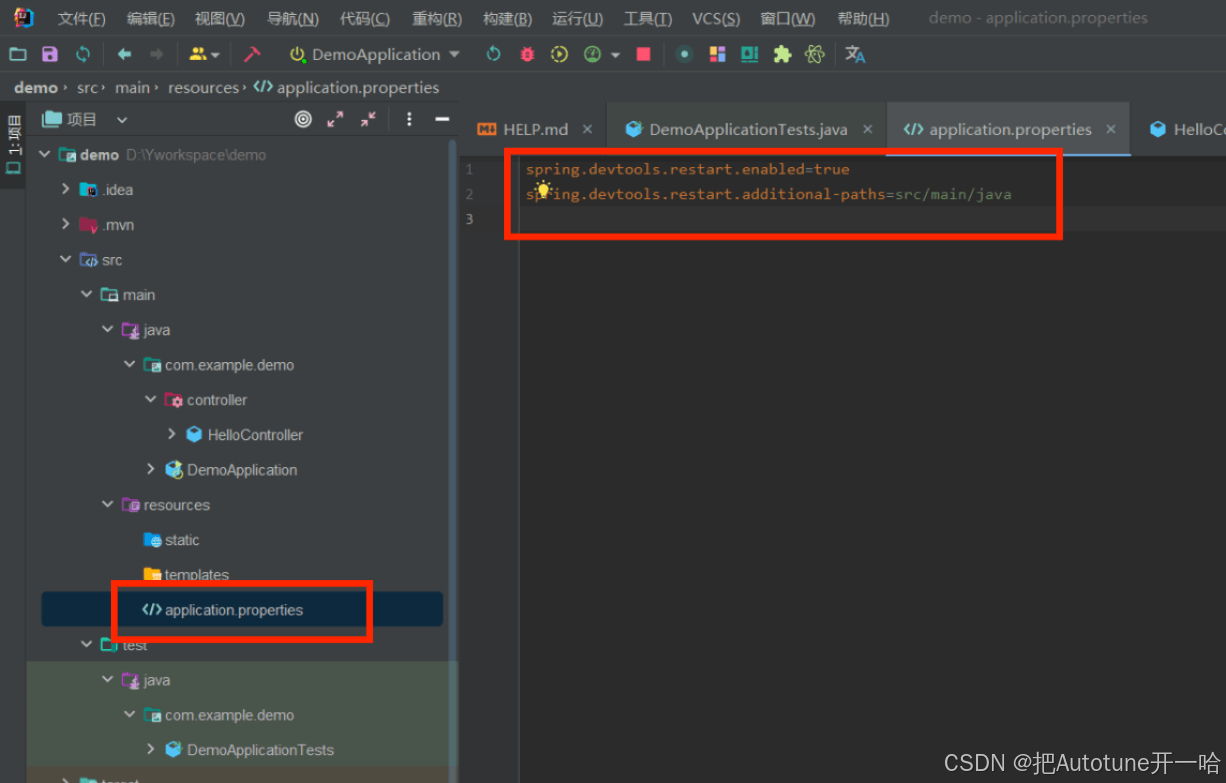Build the project with the hammer icon
Image resolution: width=1226 pixels, height=783 pixels.
pos(253,54)
